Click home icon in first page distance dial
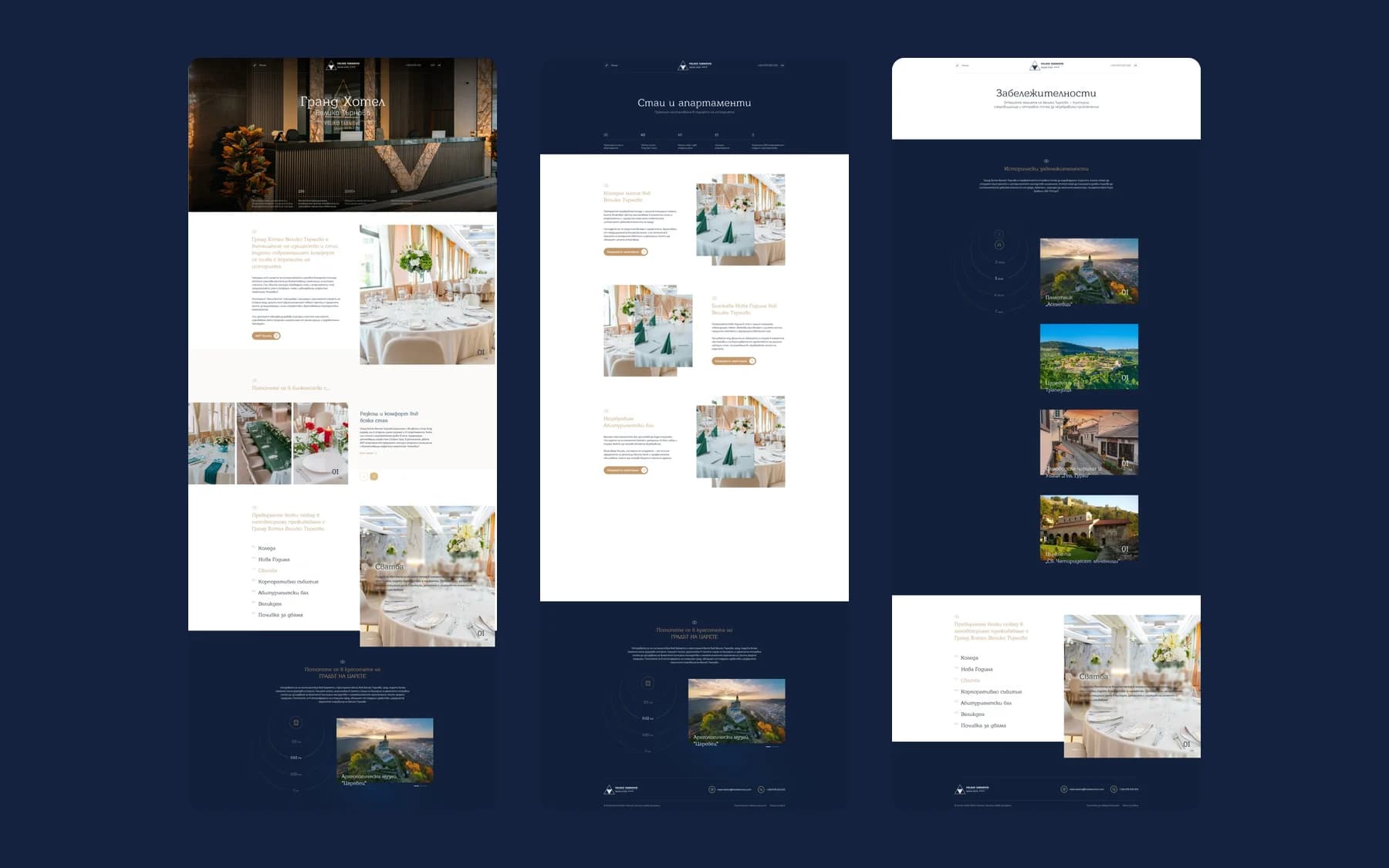 [x=296, y=723]
